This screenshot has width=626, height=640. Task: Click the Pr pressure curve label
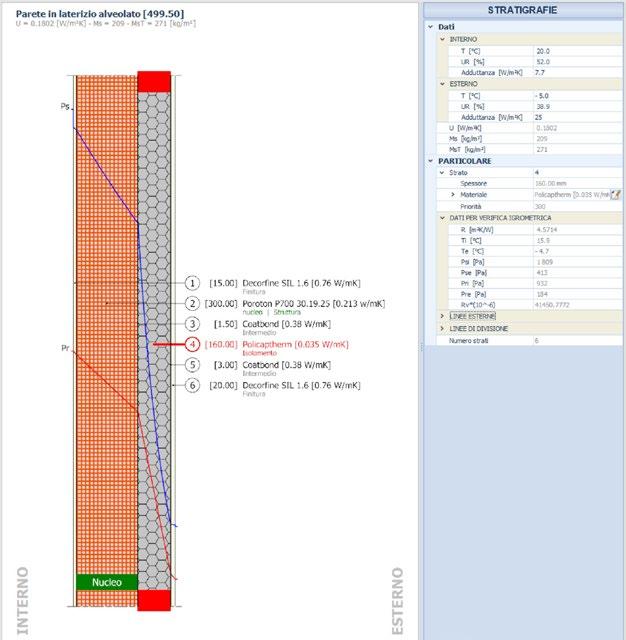(65, 348)
